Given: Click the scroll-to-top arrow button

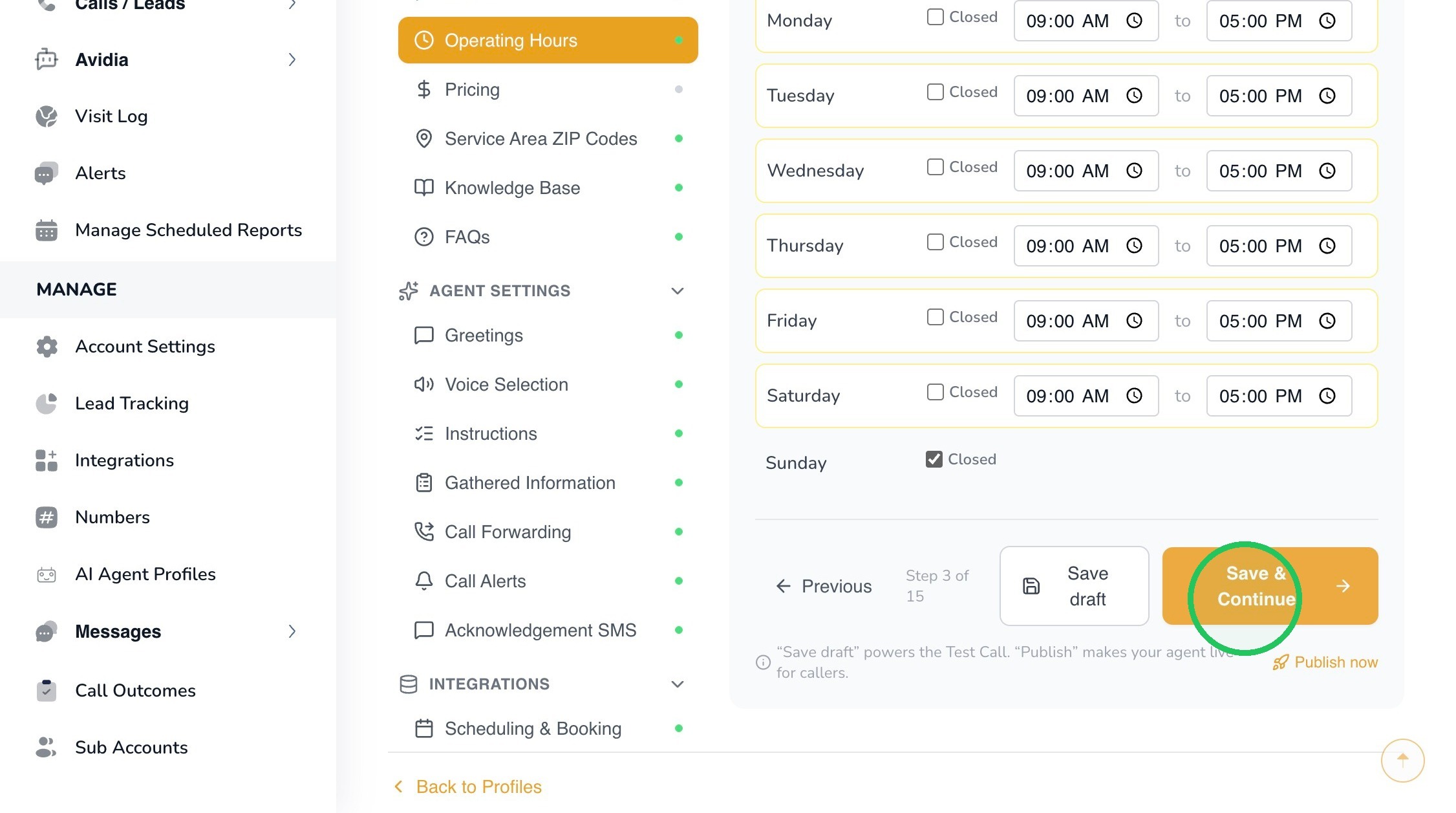Looking at the screenshot, I should pos(1402,760).
